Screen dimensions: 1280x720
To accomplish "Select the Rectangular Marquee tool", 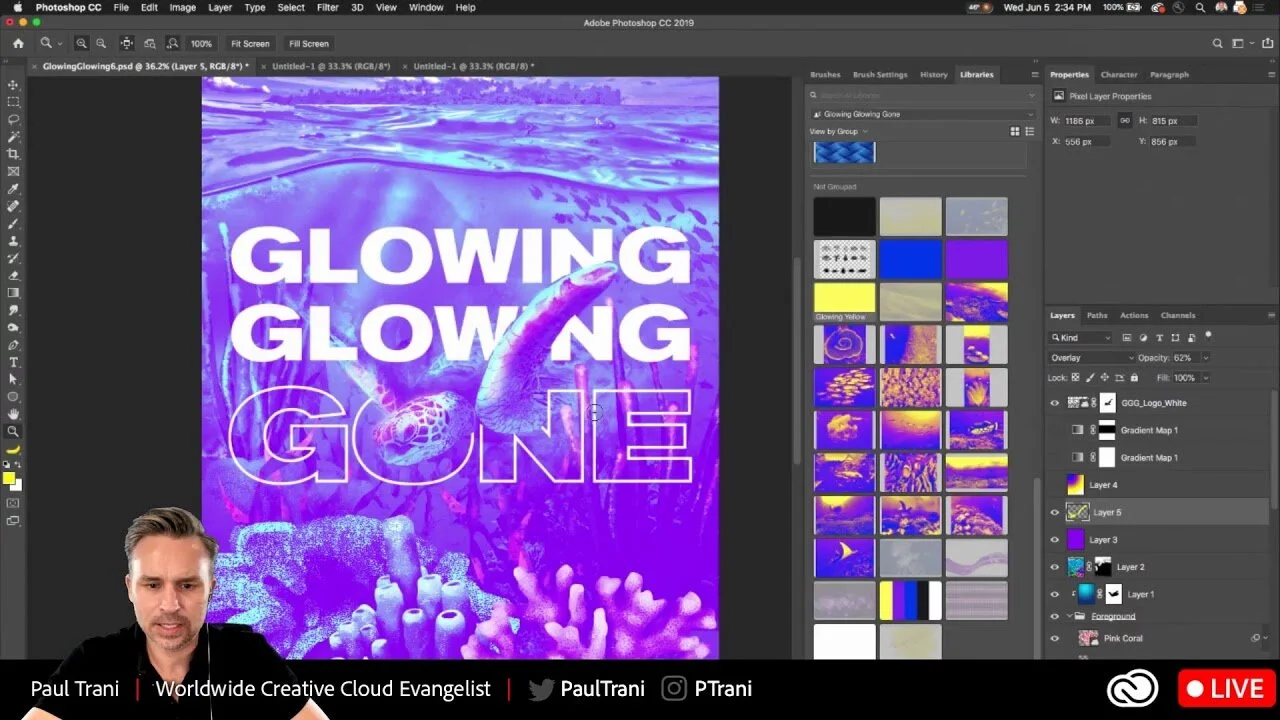I will pyautogui.click(x=13, y=102).
